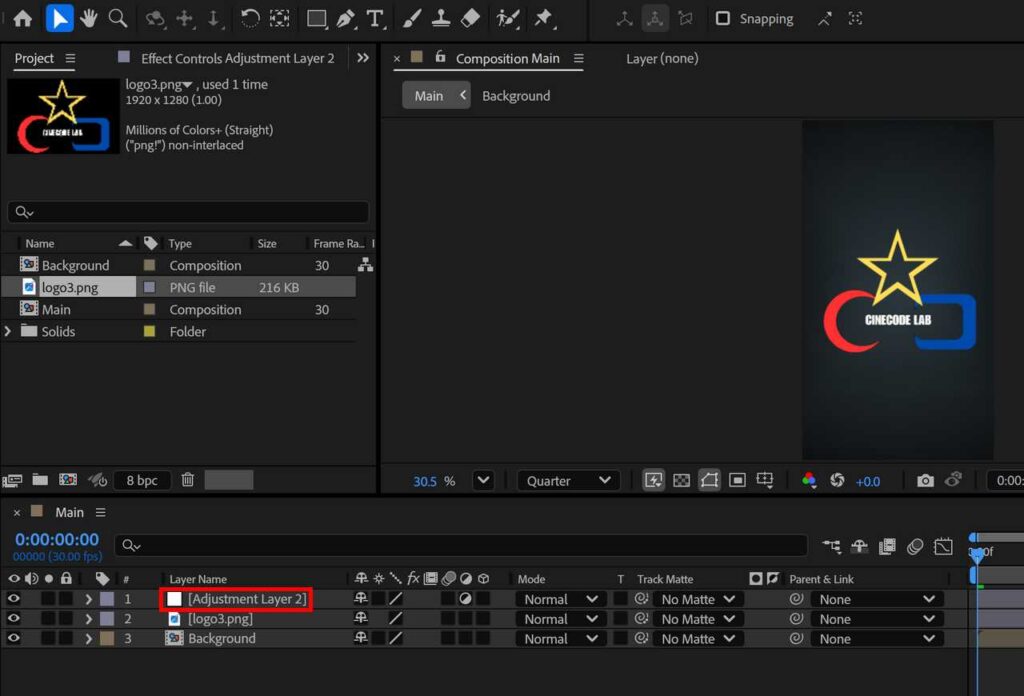1024x696 pixels.
Task: Open the channel and color management icon
Action: tap(809, 481)
